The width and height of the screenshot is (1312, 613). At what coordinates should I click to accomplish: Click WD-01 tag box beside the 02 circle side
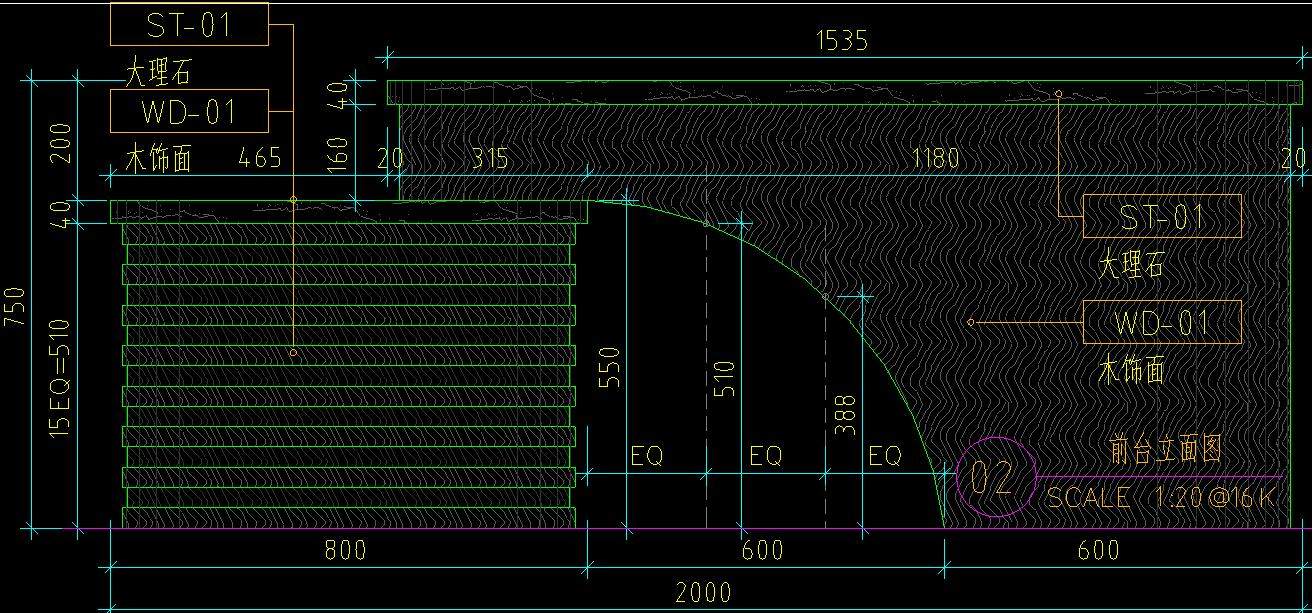(x=1162, y=322)
